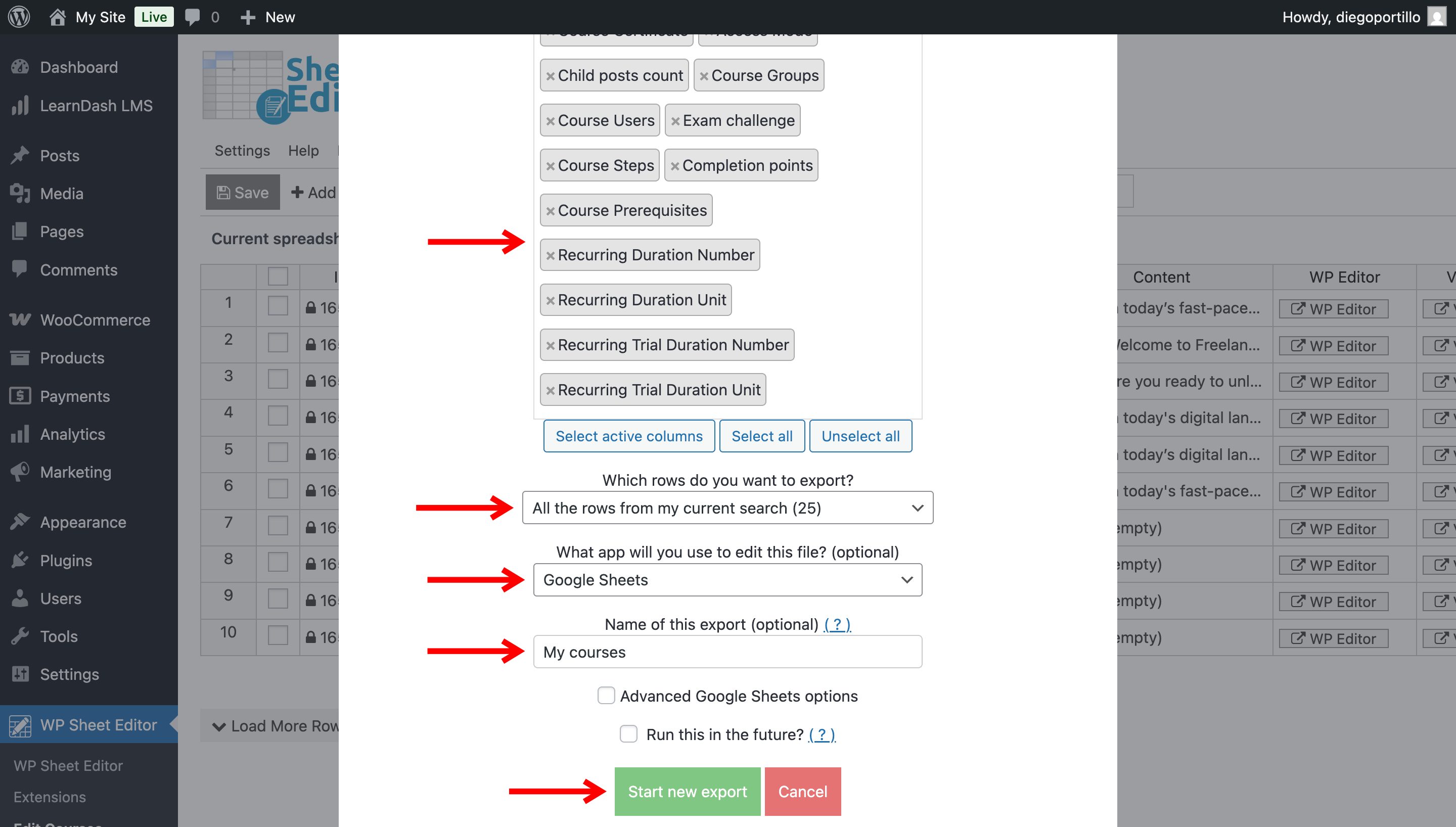Click the x on Exam challenge tag
The height and width of the screenshot is (827, 1456).
tap(674, 121)
